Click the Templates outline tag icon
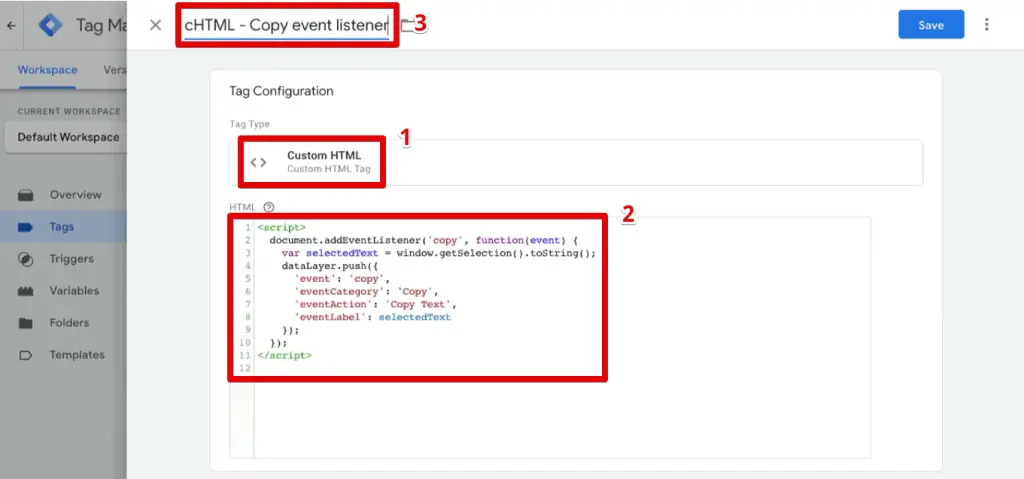The width and height of the screenshot is (1024, 479). point(25,355)
